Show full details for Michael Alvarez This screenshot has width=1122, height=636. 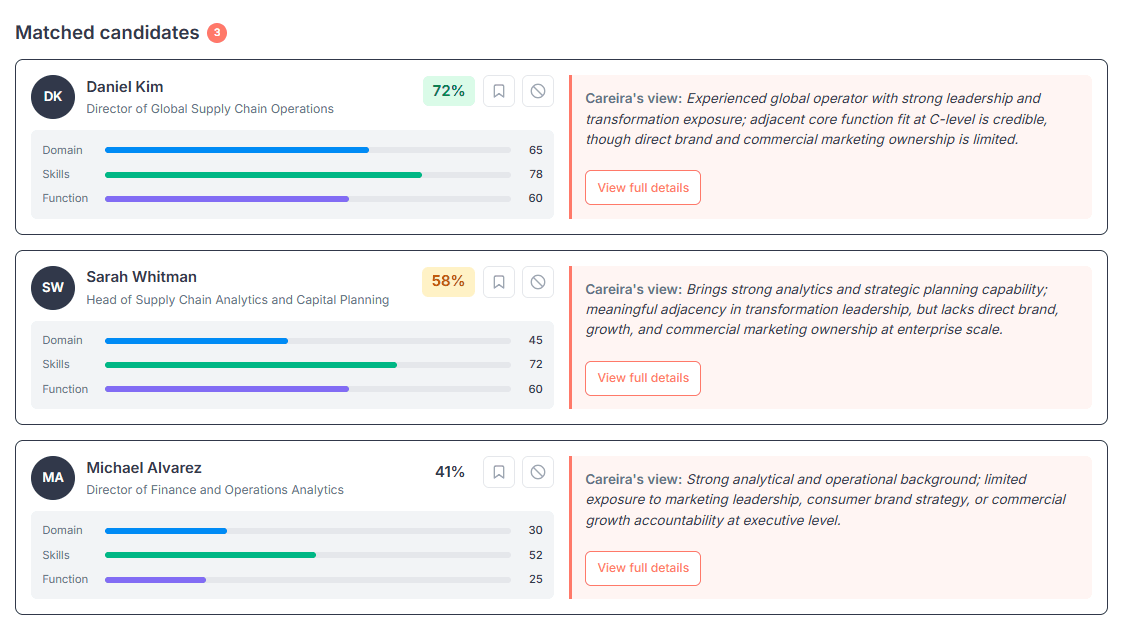point(642,568)
